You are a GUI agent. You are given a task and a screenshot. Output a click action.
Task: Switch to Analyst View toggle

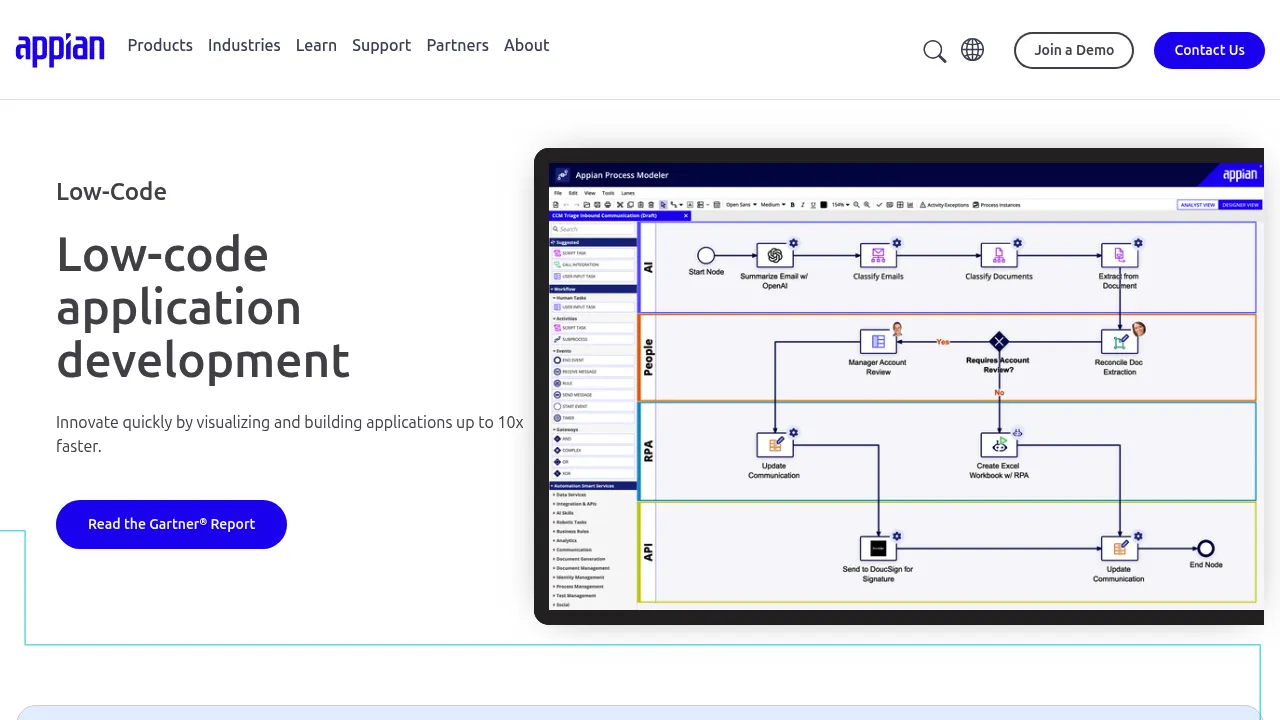click(1198, 205)
